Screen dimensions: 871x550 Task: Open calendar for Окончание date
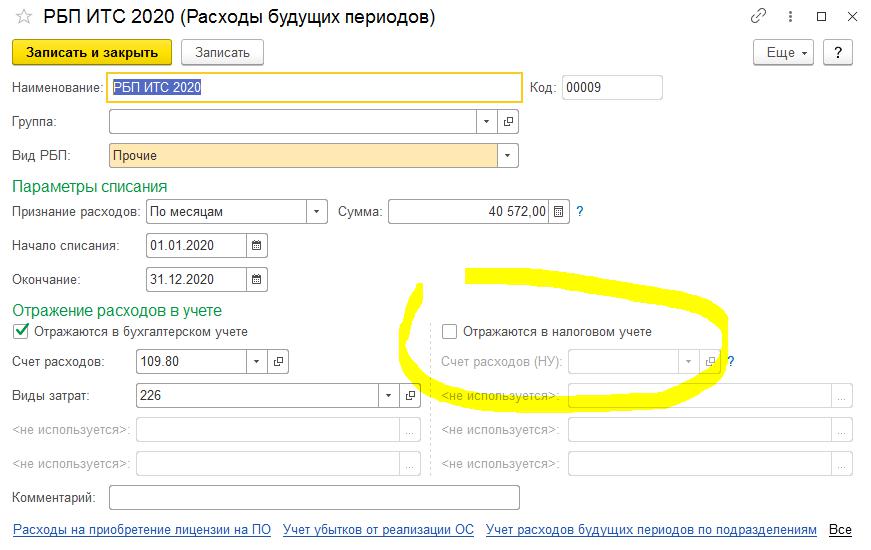256,279
